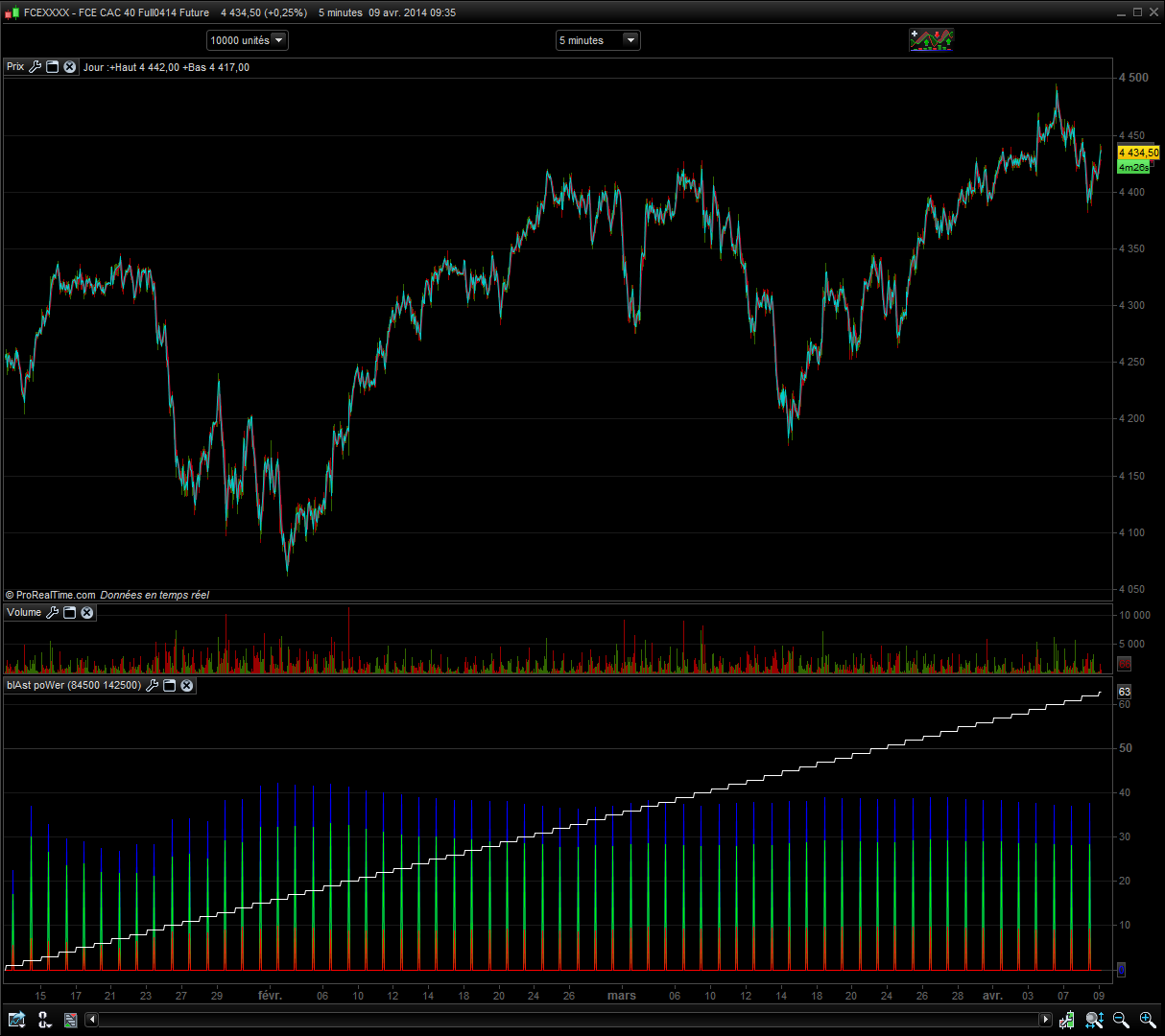Click the chart drawing tool icon bottom-left
1165x1036 pixels.
click(16, 1020)
